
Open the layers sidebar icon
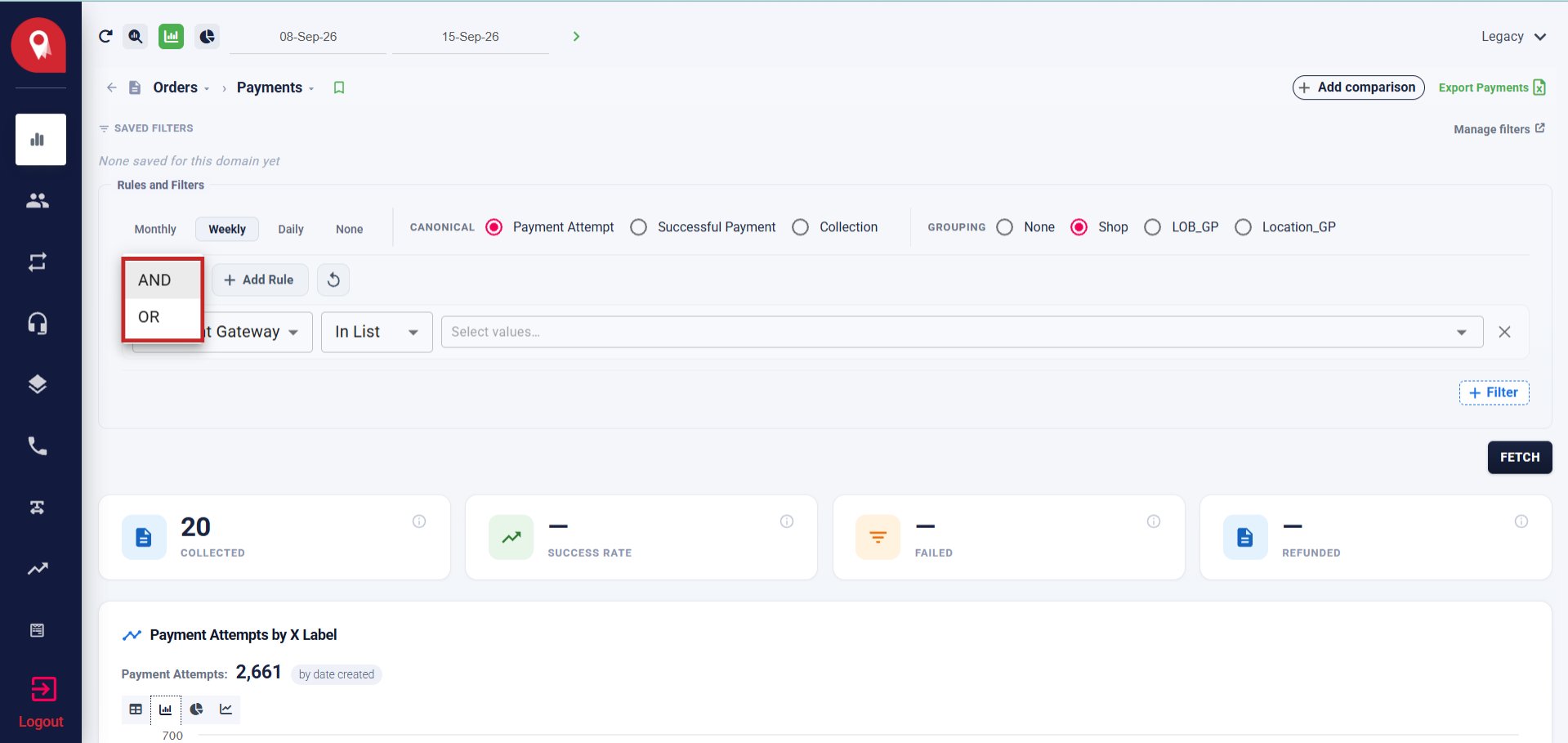(38, 384)
